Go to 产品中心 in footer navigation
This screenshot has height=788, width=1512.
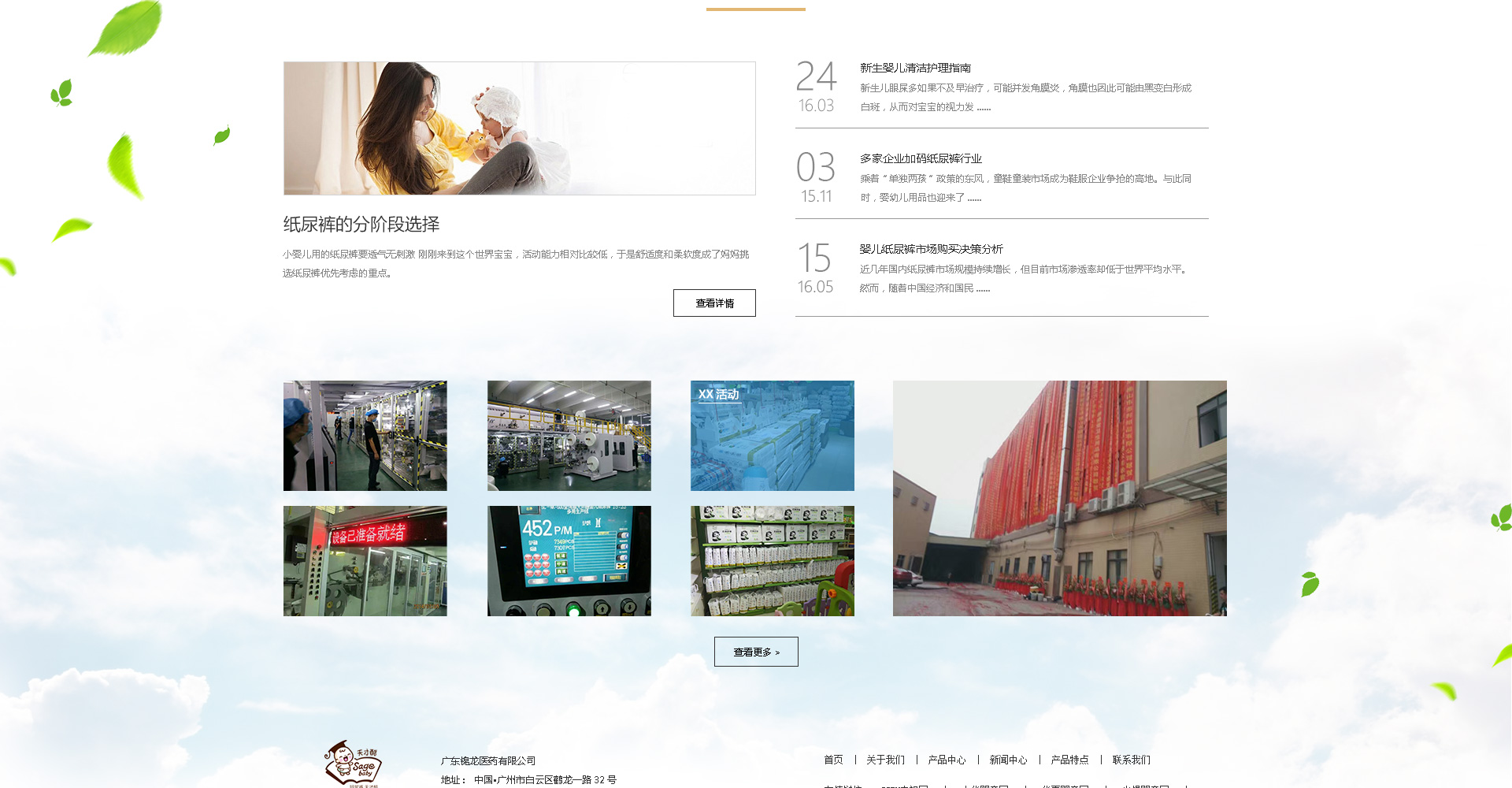[947, 760]
